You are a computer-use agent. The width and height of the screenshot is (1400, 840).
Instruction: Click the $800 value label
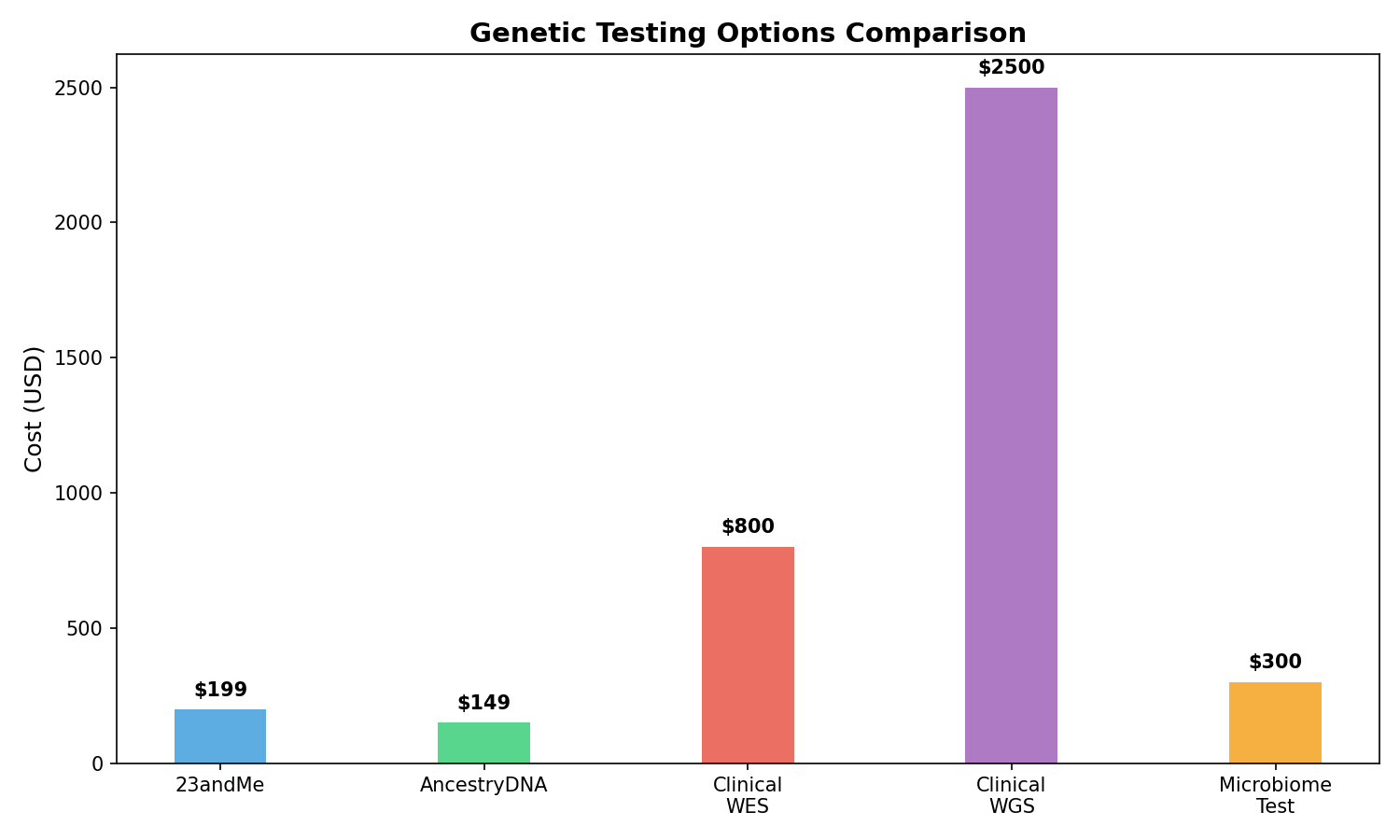point(748,527)
